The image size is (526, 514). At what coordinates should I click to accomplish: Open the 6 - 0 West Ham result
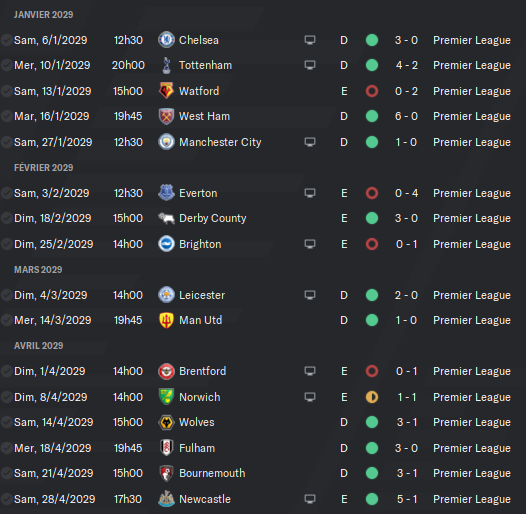click(x=406, y=116)
